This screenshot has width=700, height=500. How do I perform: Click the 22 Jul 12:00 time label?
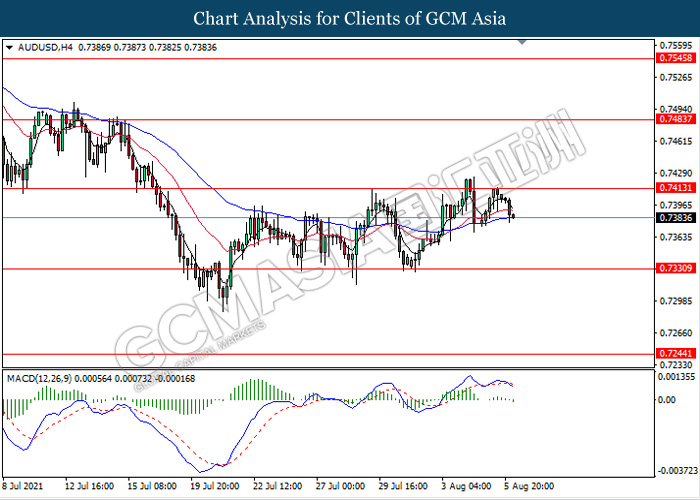280,486
